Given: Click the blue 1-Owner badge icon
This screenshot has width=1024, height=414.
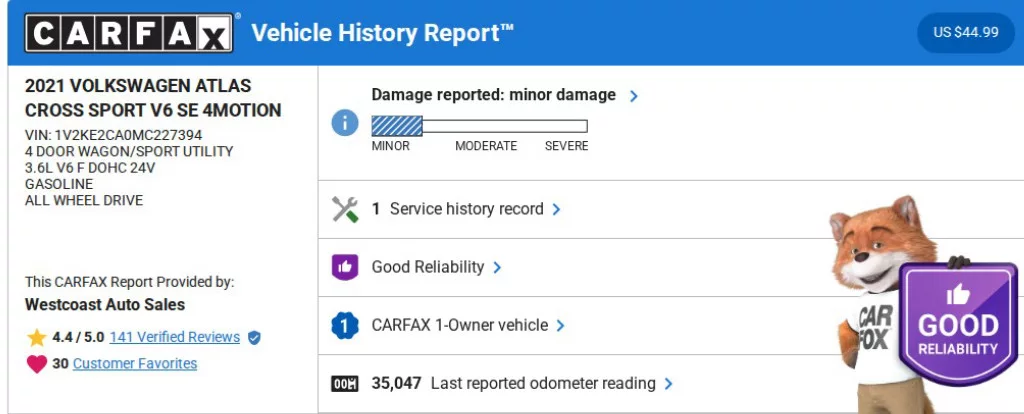Looking at the screenshot, I should pos(345,325).
